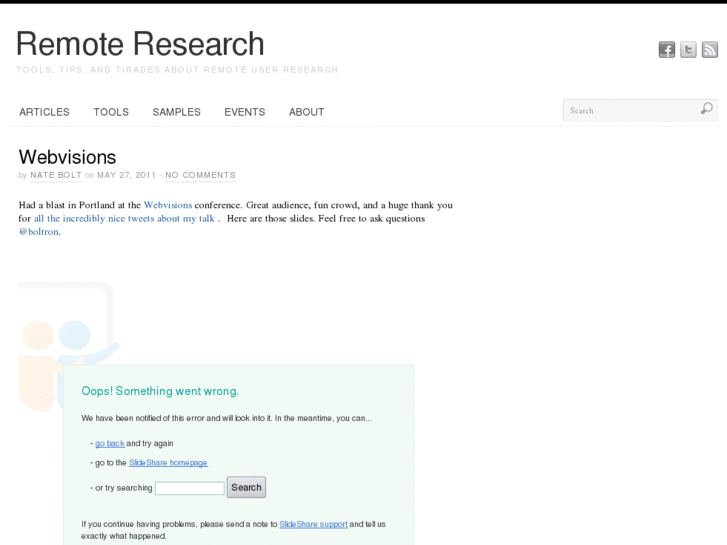
Task: Open the Twitter social icon
Action: point(688,50)
